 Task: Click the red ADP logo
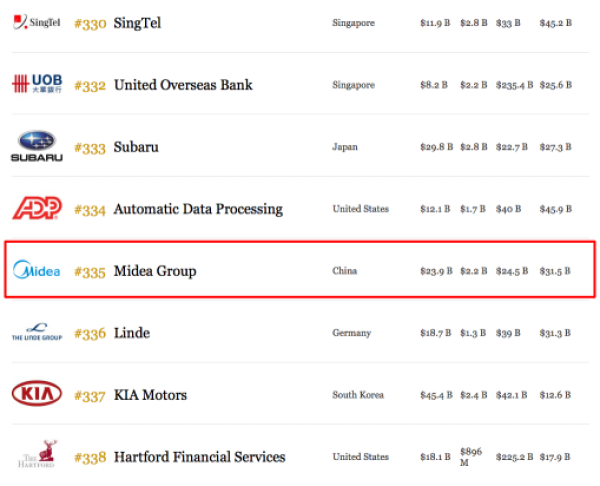[37, 208]
